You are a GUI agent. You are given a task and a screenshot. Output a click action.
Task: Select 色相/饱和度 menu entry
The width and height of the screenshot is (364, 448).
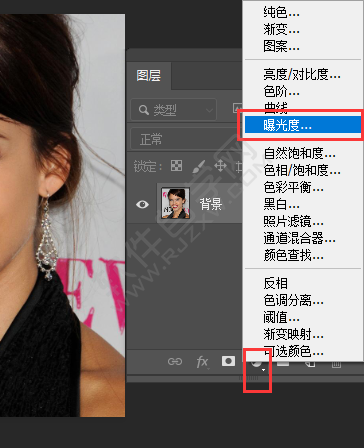pos(302,170)
